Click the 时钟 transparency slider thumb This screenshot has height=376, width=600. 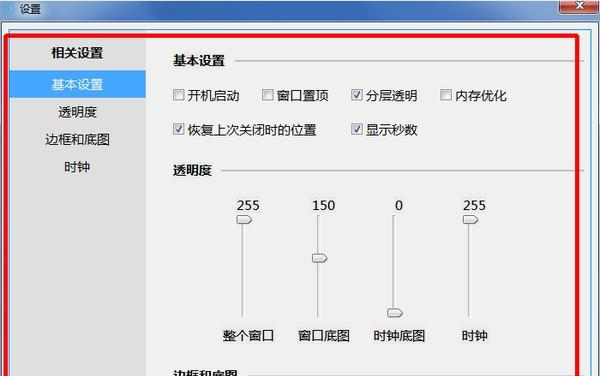click(470, 220)
